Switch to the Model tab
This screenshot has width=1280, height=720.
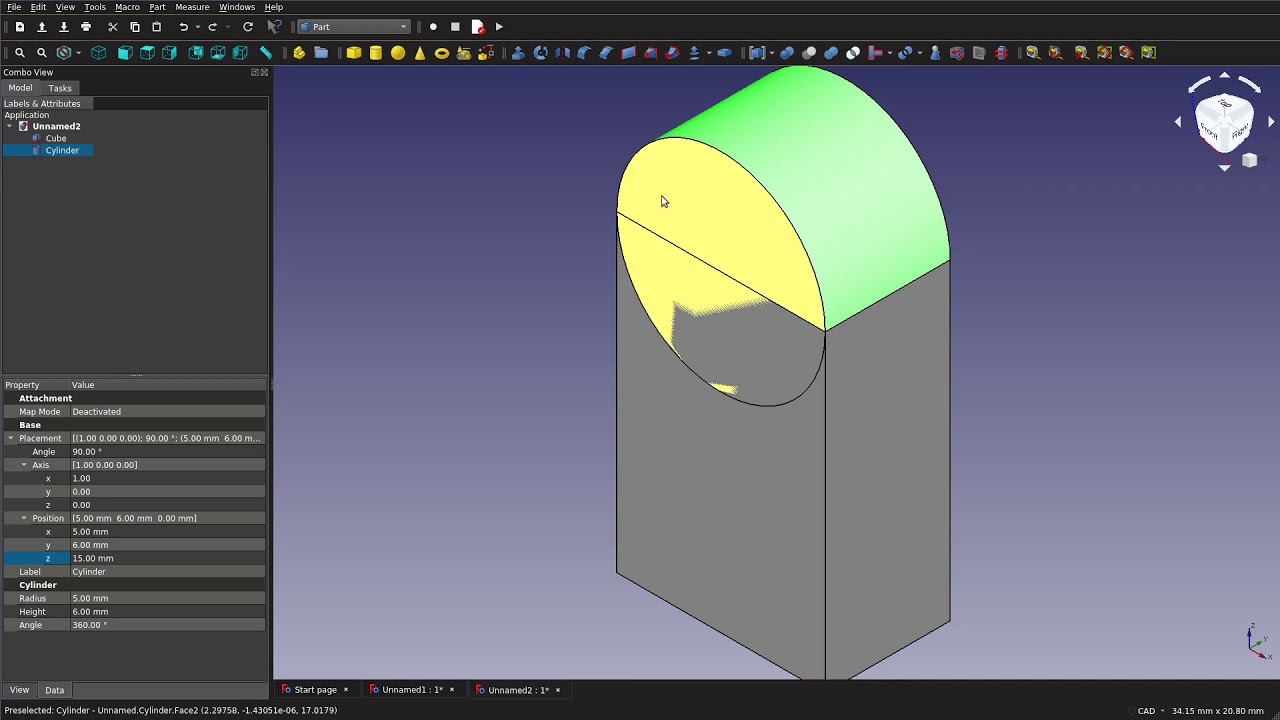(20, 88)
